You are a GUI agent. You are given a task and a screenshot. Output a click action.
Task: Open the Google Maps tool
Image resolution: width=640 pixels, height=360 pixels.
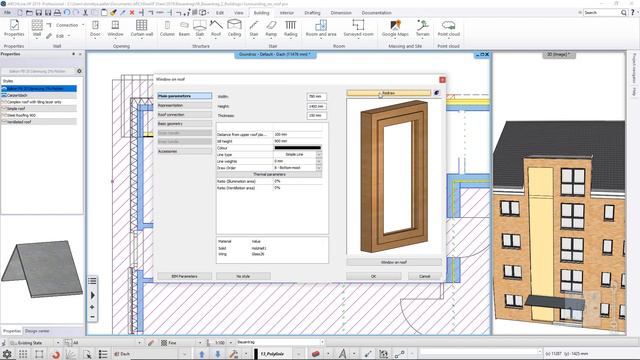pyautogui.click(x=395, y=29)
